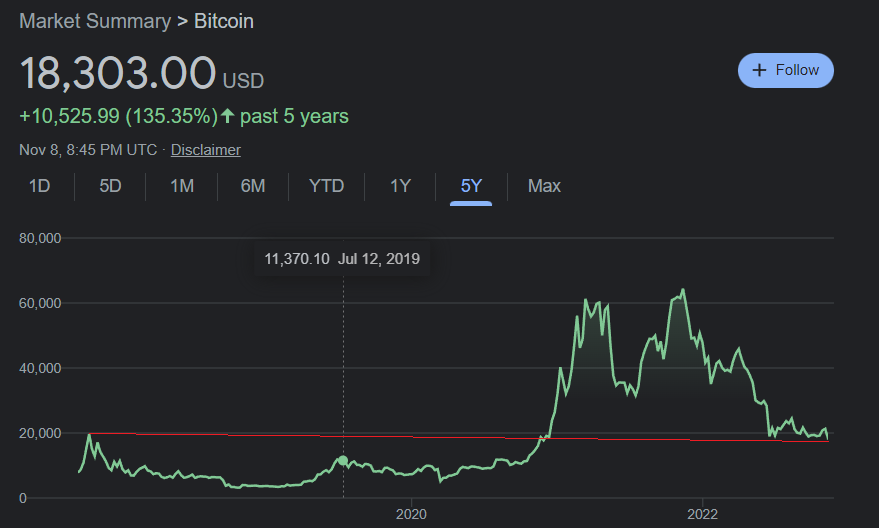Click the USD currency label
The image size is (879, 528).
tap(243, 81)
